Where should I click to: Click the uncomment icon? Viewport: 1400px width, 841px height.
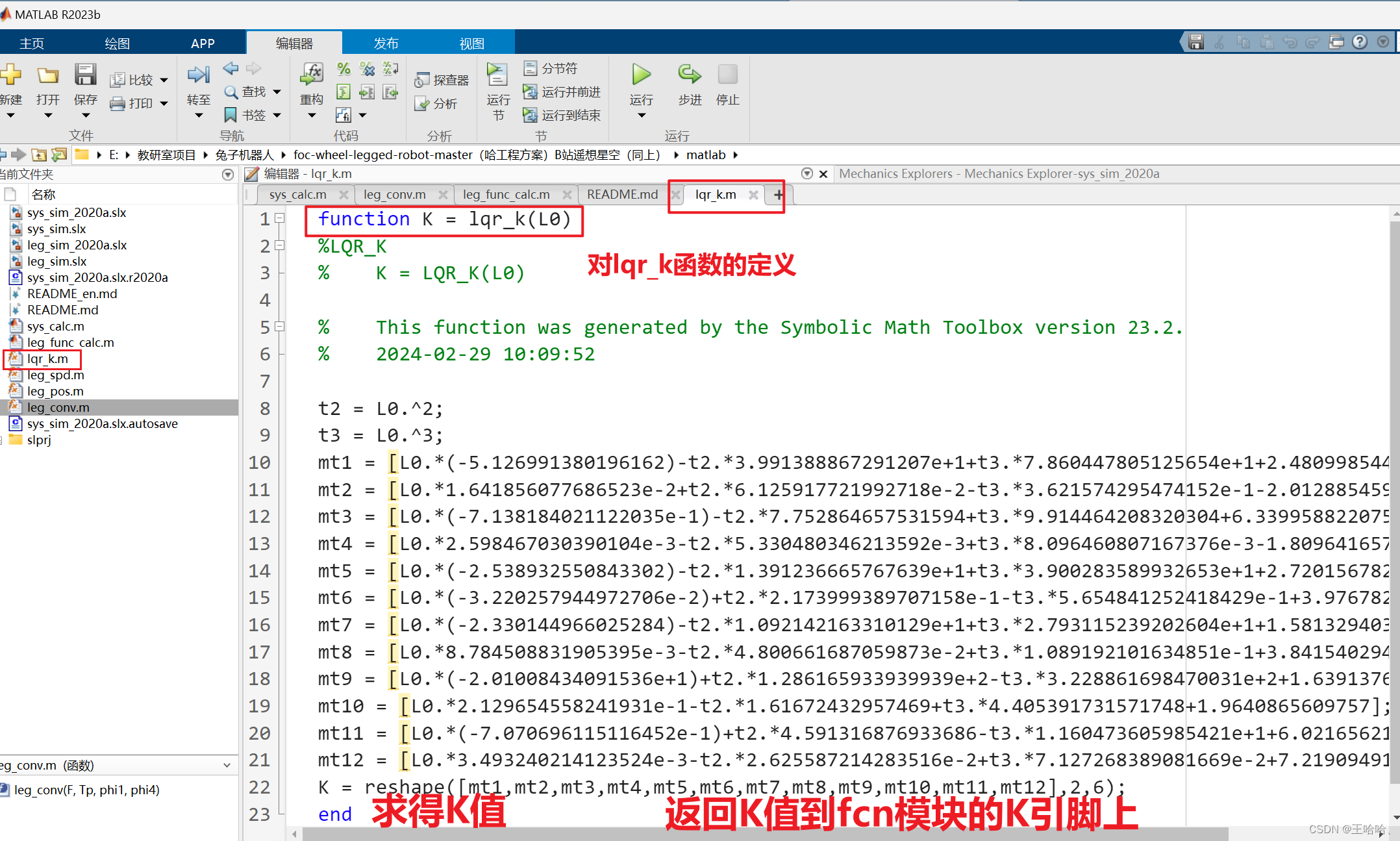tap(367, 68)
